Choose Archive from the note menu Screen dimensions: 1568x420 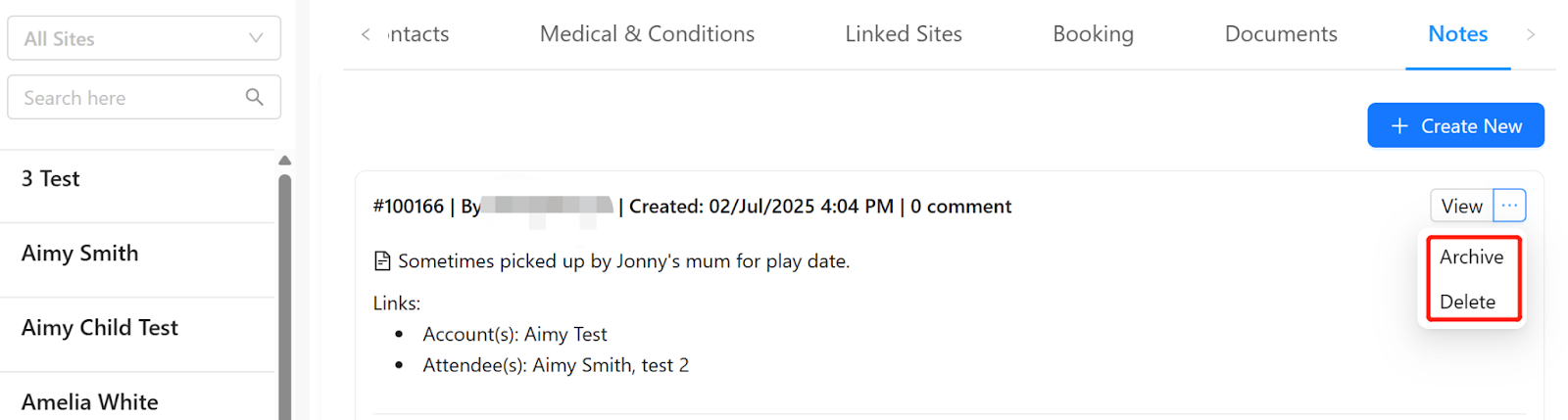pos(1471,257)
